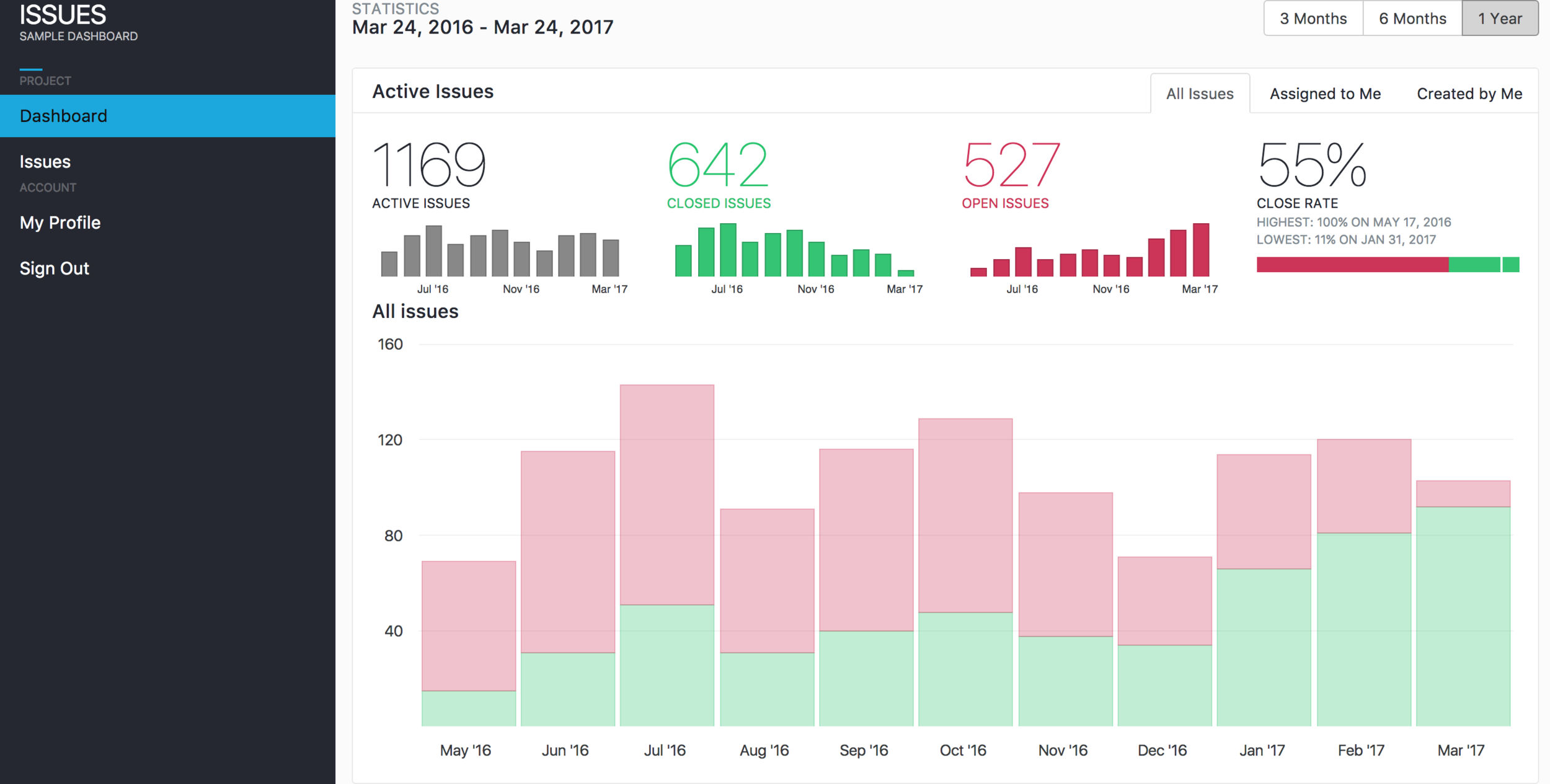Click the May '16 green bar segment
Screen dimensions: 1550x784
pyautogui.click(x=468, y=708)
